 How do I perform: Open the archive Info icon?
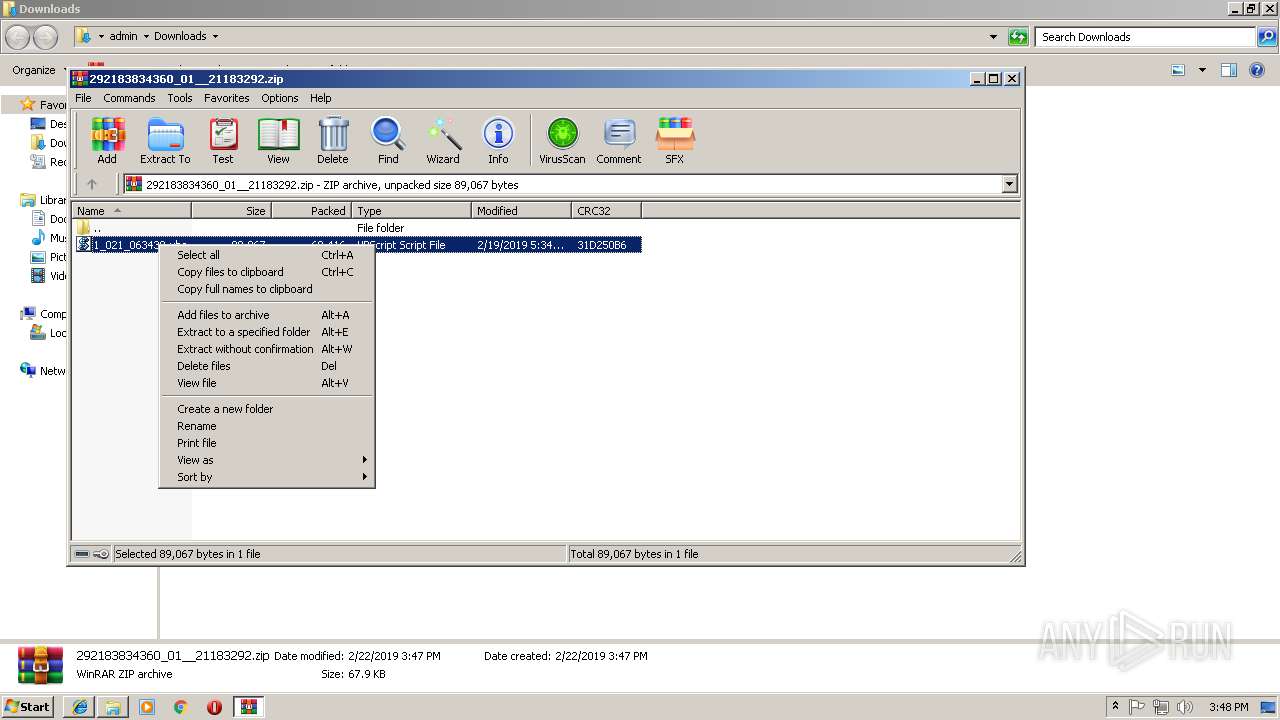[498, 140]
